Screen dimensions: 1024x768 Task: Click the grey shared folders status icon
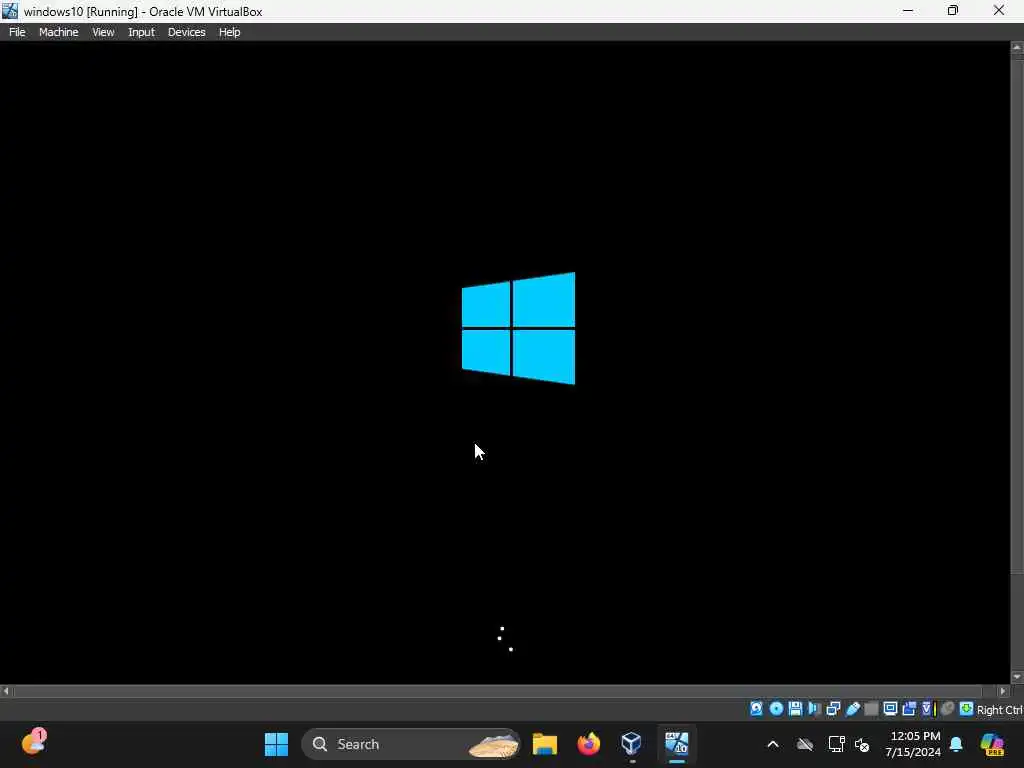pos(871,709)
